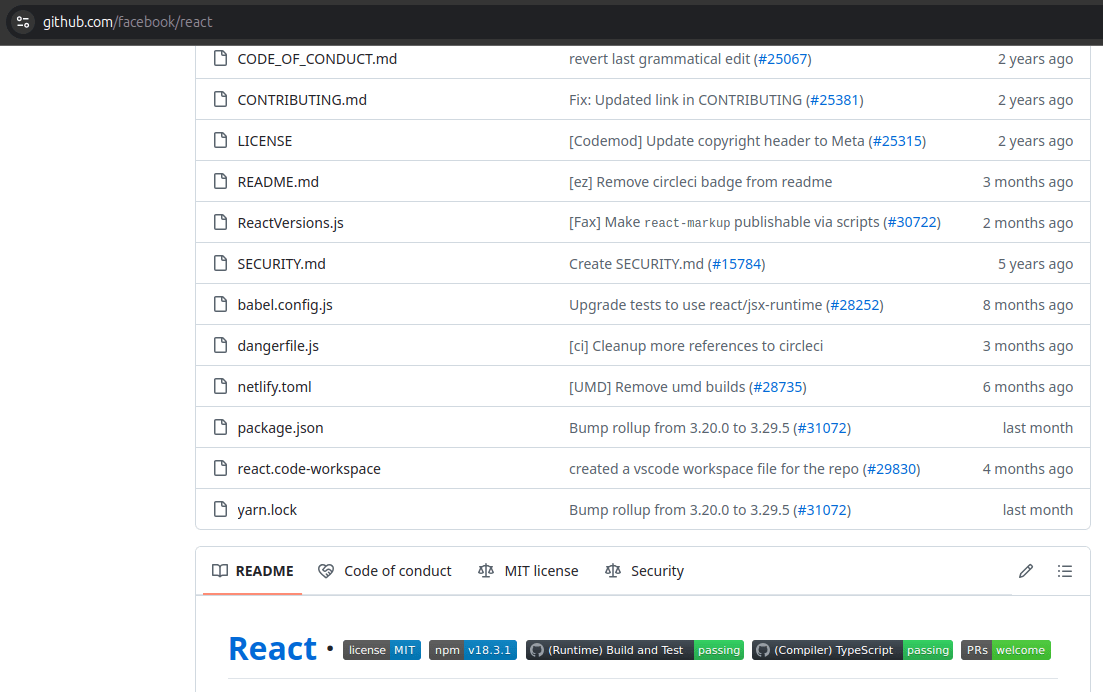Click the site information icon in address bar
This screenshot has width=1103, height=692.
[23, 22]
